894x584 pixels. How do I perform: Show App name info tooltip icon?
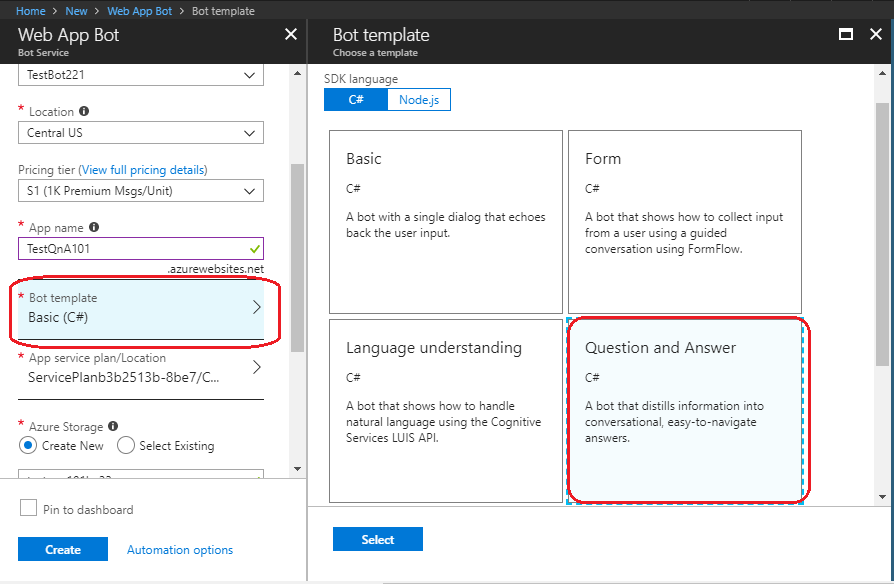pos(94,227)
